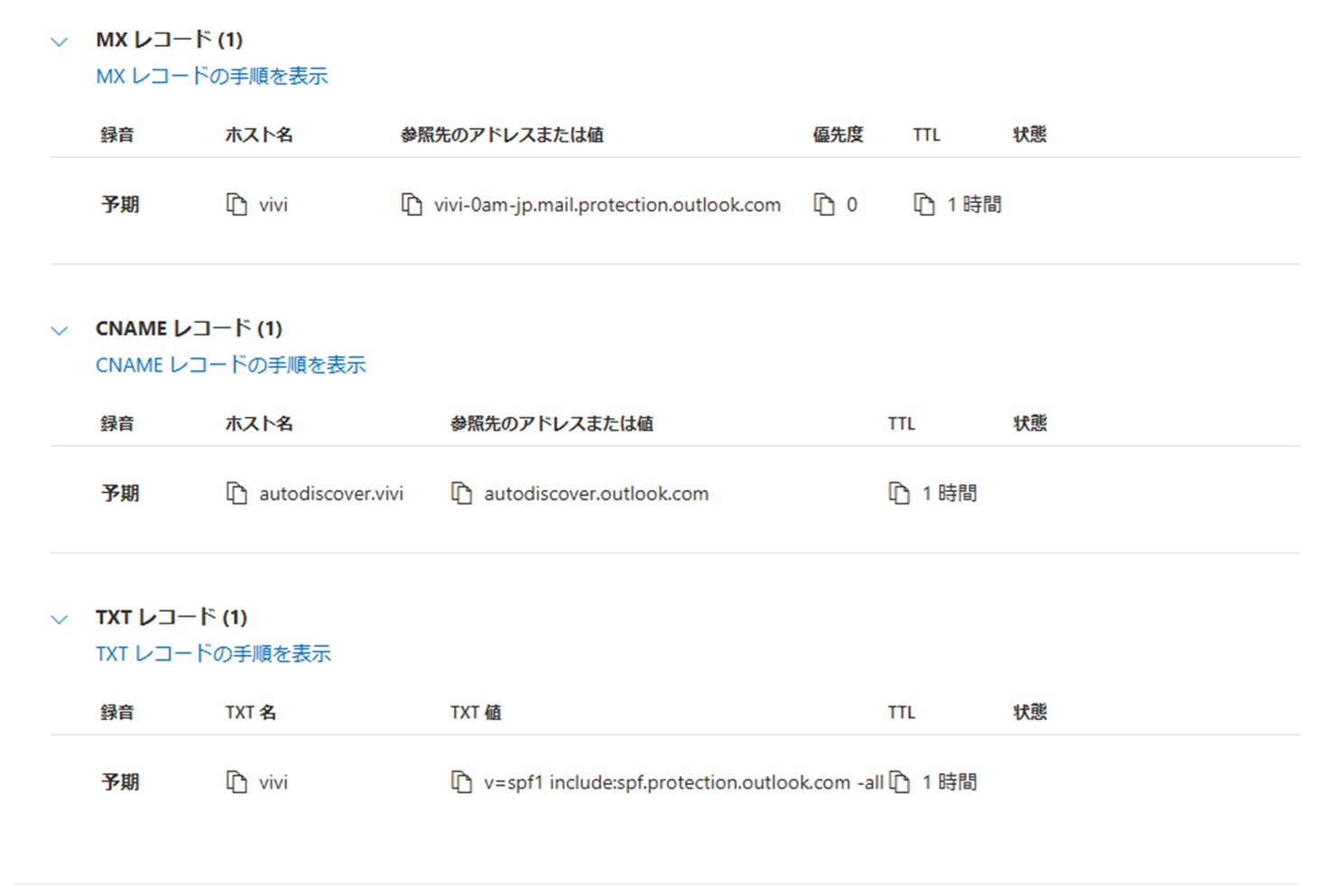Viewport: 1333px width, 896px height.
Task: Copy the autodiscover.vivi host name
Action: (236, 494)
